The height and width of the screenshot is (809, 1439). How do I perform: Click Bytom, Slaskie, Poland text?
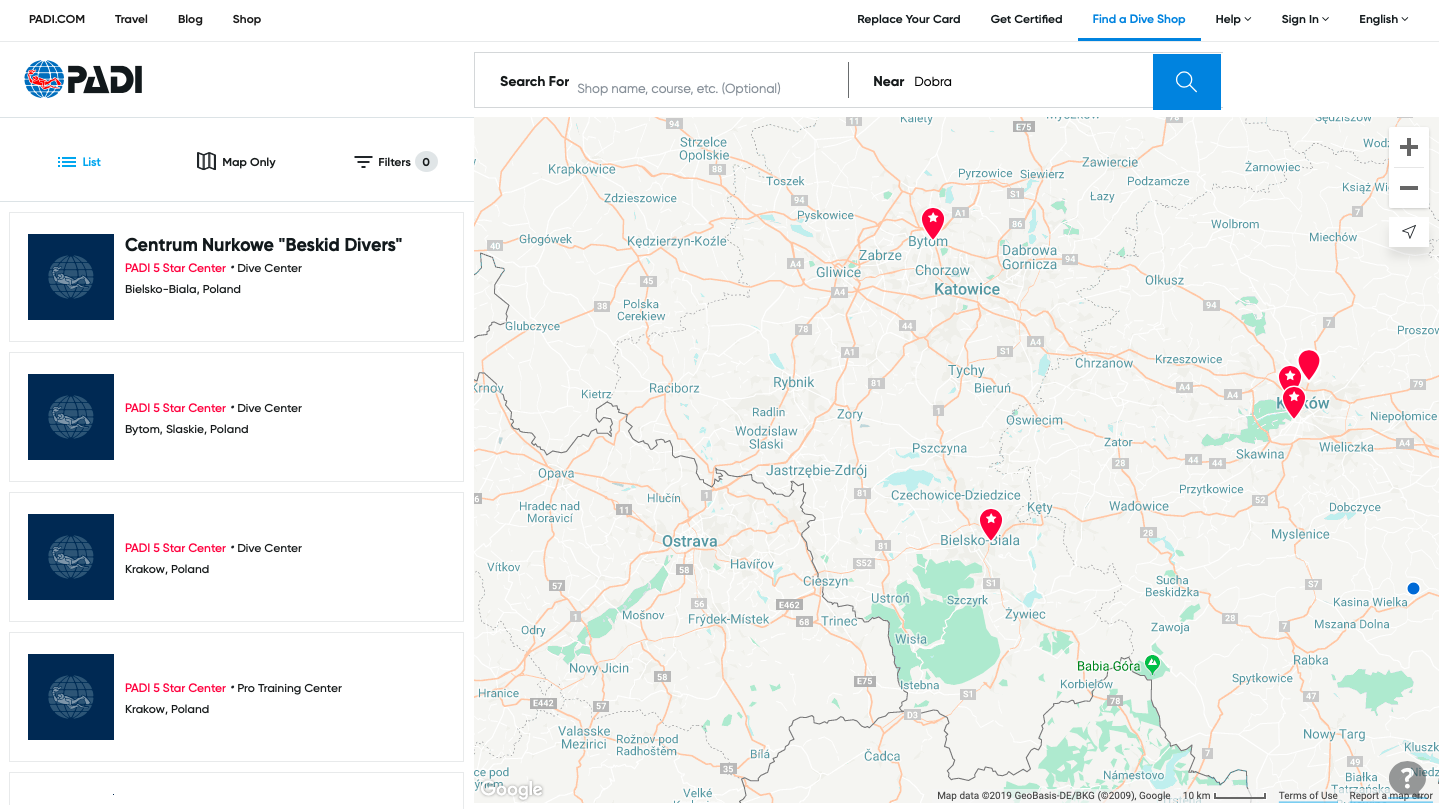click(187, 429)
